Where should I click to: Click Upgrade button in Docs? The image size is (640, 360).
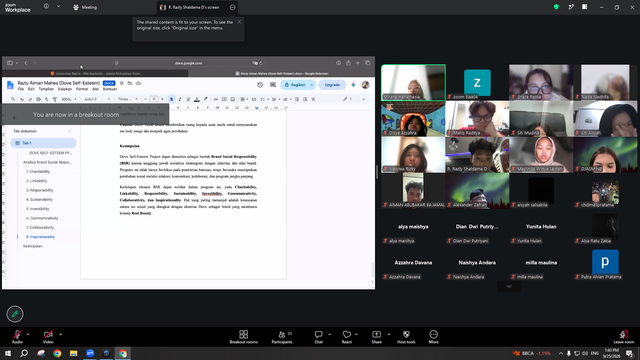click(x=332, y=85)
